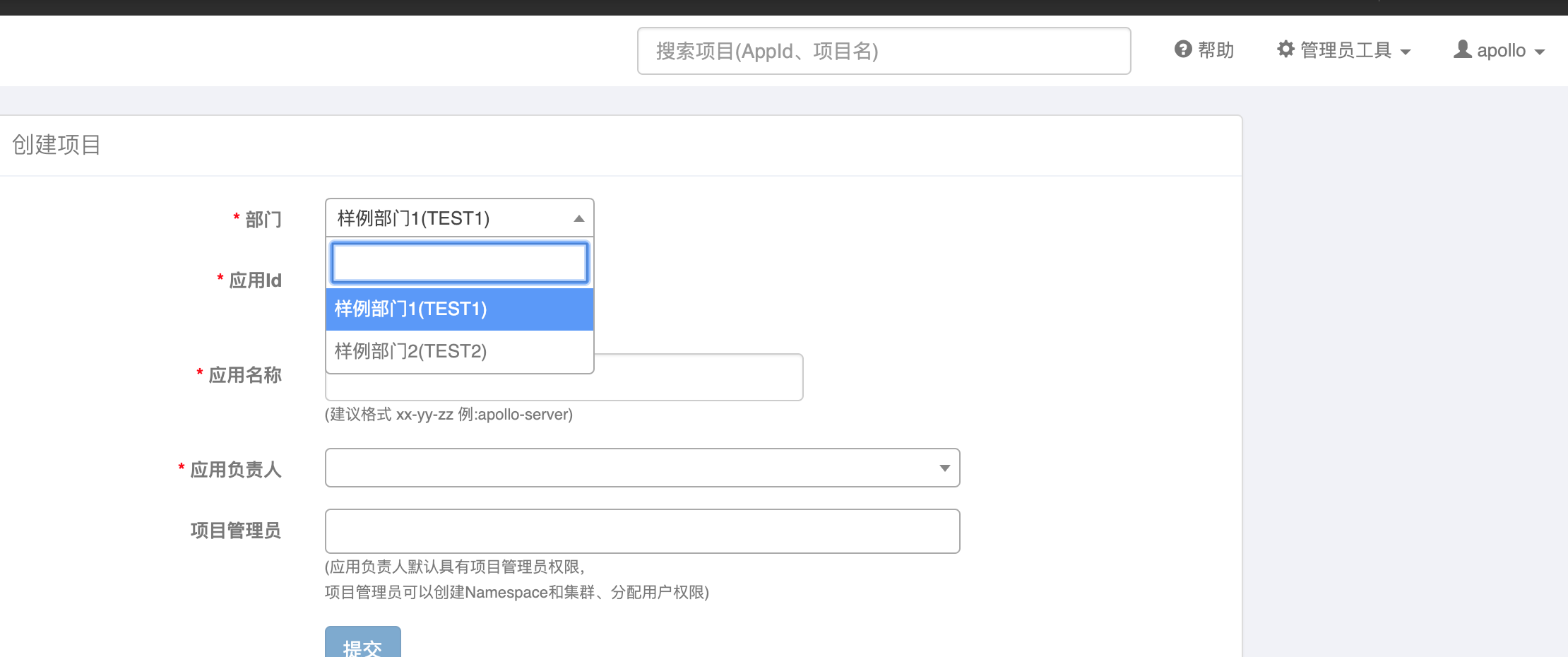Image resolution: width=1568 pixels, height=657 pixels.
Task: Click the 项目管理员 label
Action: coord(236,531)
